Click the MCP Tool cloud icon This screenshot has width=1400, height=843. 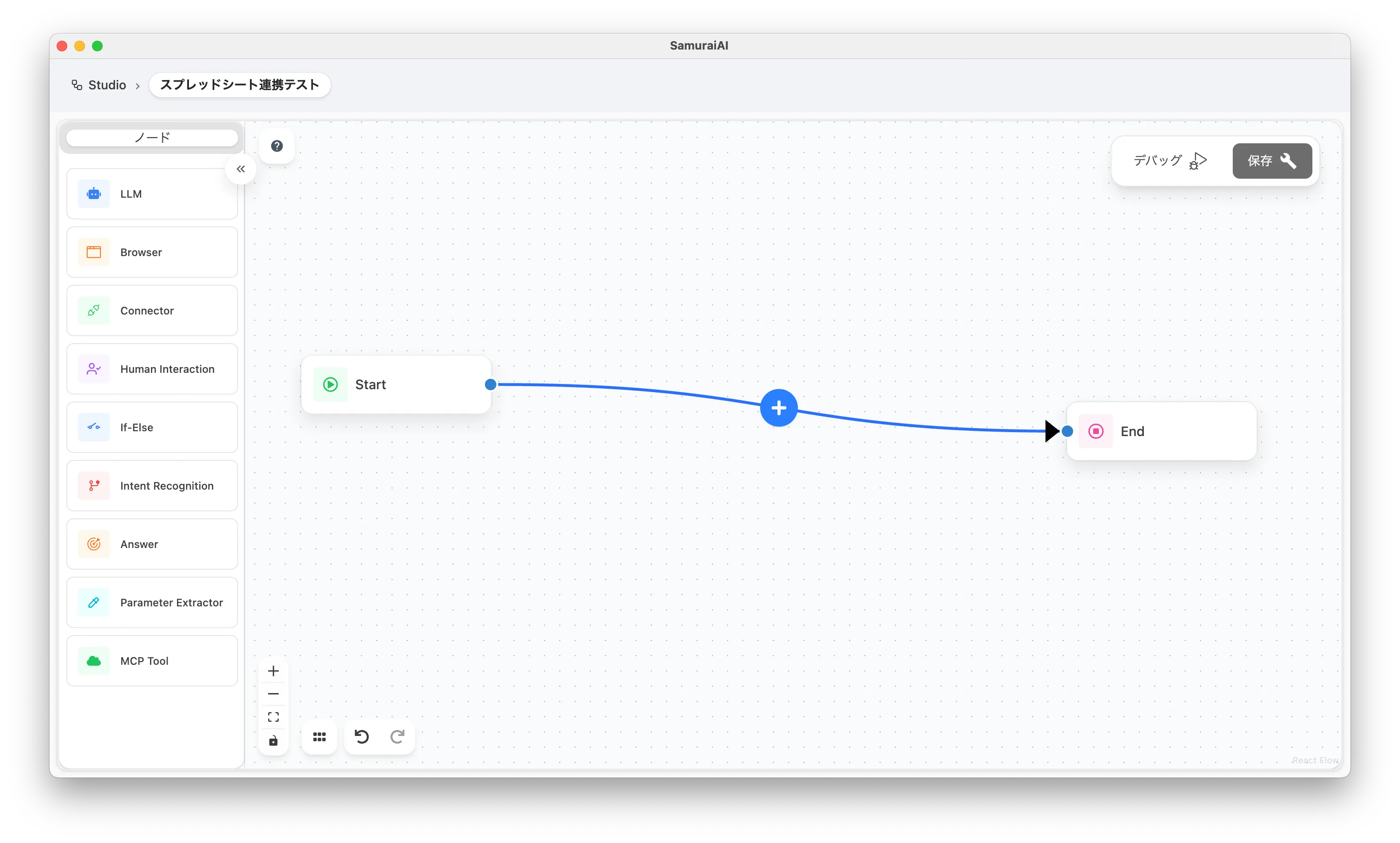pyautogui.click(x=94, y=661)
